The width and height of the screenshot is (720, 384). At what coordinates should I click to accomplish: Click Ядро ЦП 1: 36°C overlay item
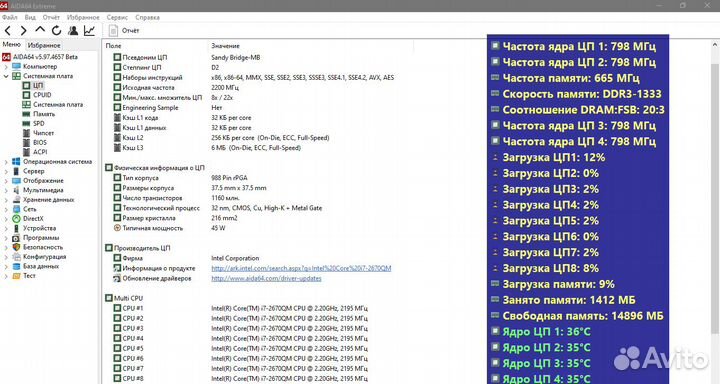[540, 332]
